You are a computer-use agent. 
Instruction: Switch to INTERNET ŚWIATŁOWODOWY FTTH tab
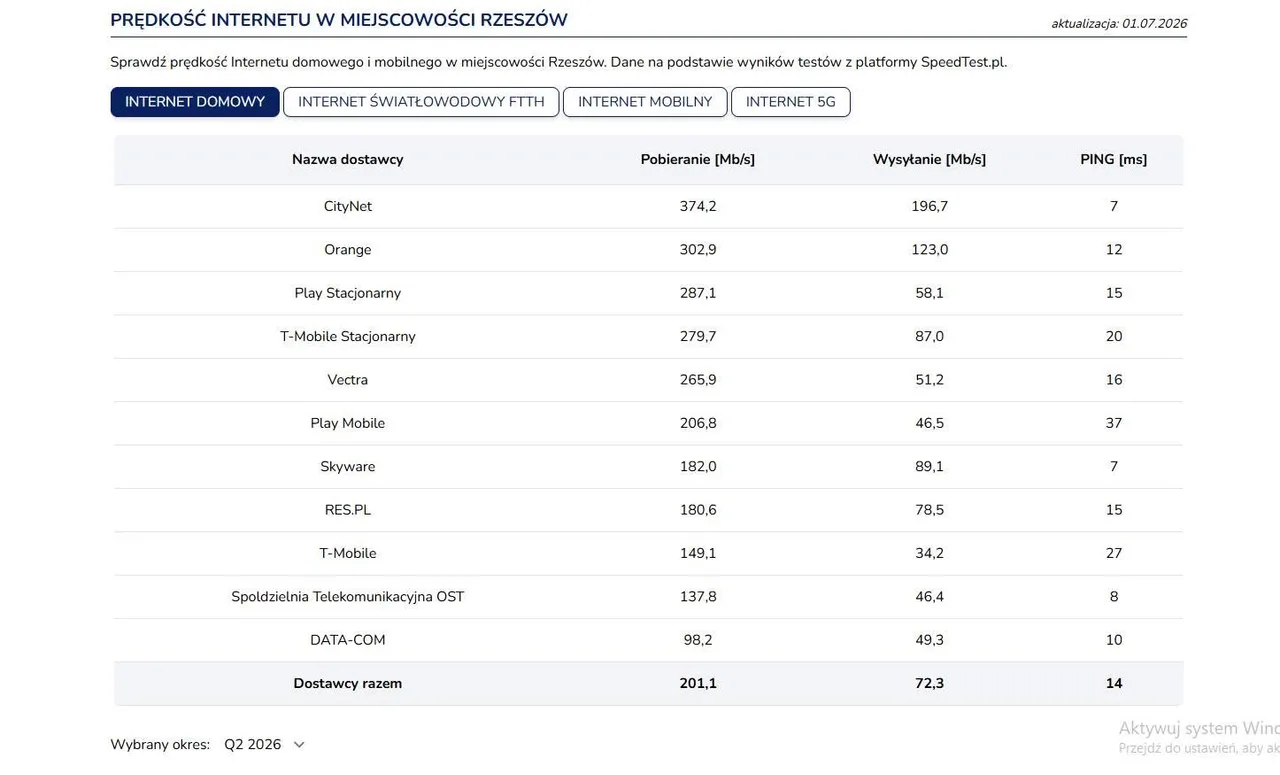pyautogui.click(x=421, y=102)
